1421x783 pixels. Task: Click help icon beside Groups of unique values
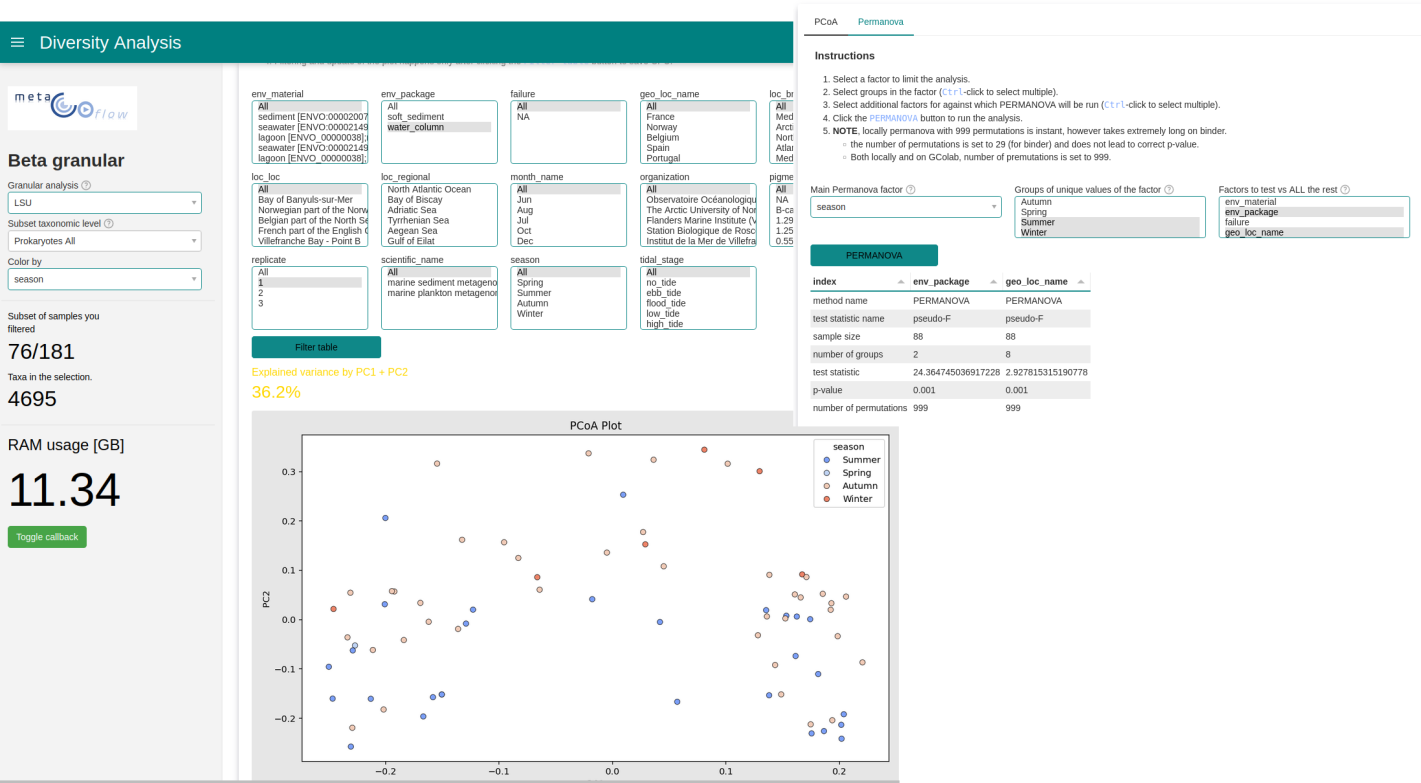[1169, 189]
